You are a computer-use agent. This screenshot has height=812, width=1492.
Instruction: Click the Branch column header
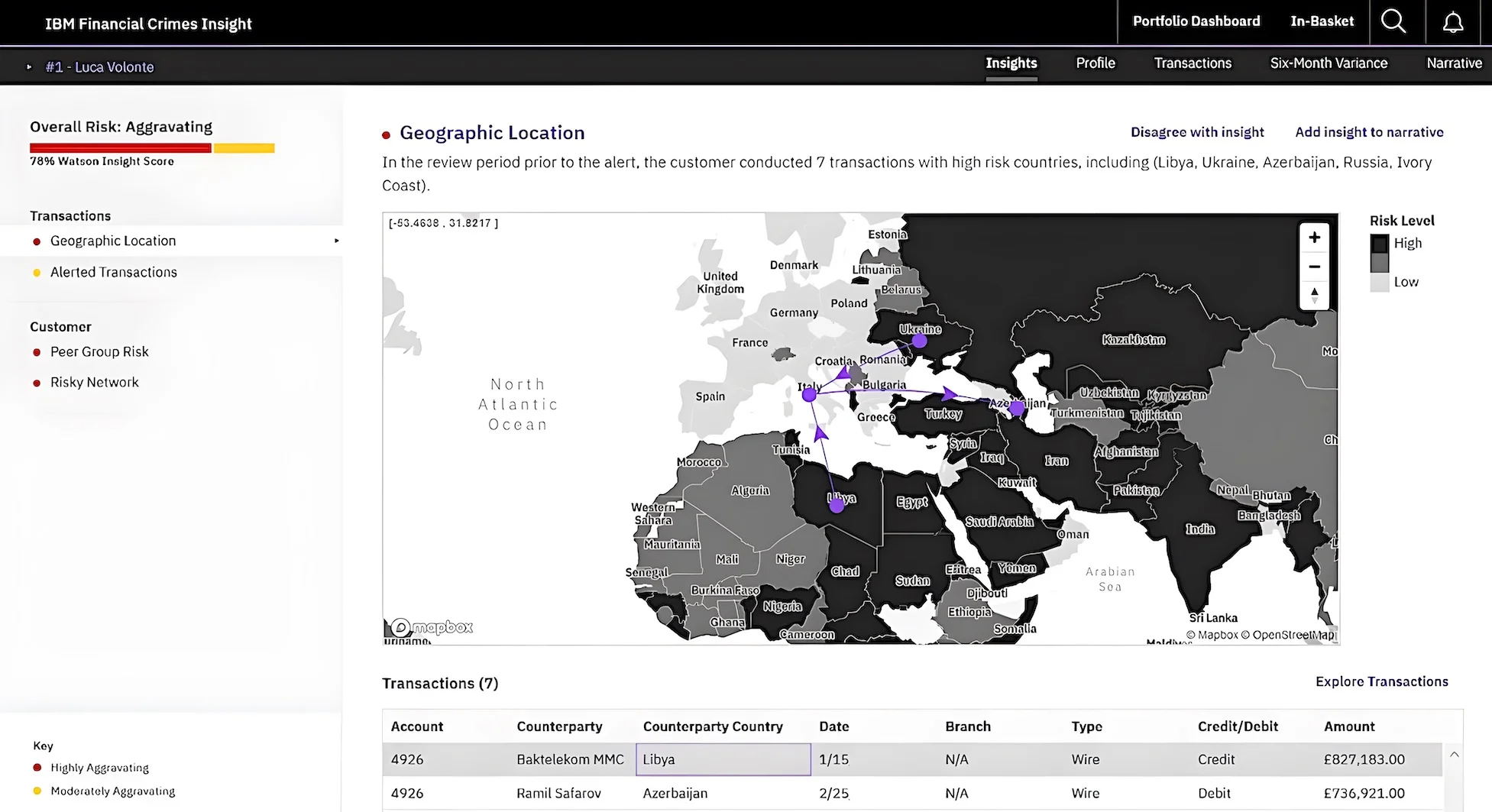pyautogui.click(x=967, y=726)
